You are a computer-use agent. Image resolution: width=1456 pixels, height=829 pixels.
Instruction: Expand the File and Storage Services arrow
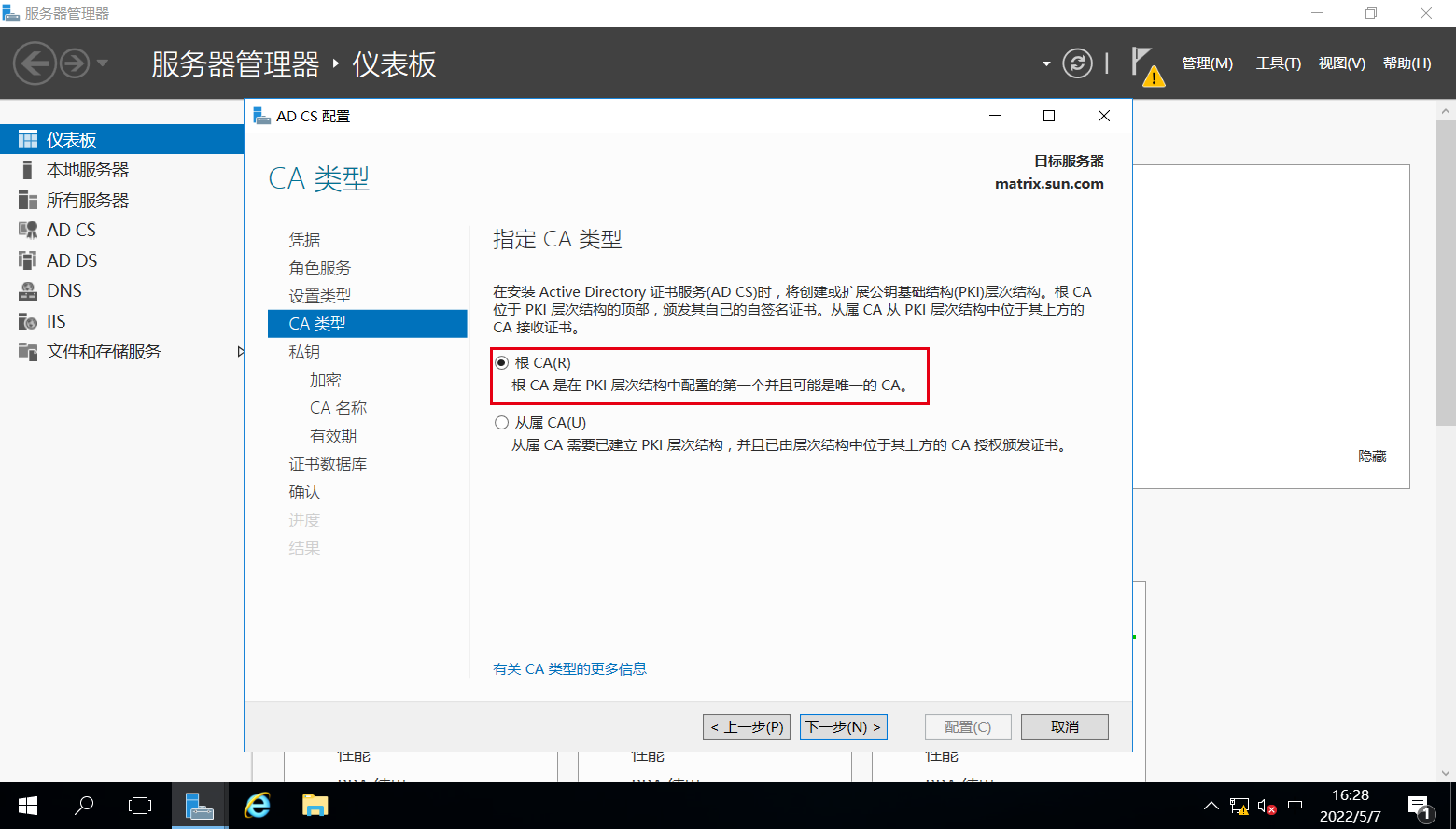[x=240, y=352]
